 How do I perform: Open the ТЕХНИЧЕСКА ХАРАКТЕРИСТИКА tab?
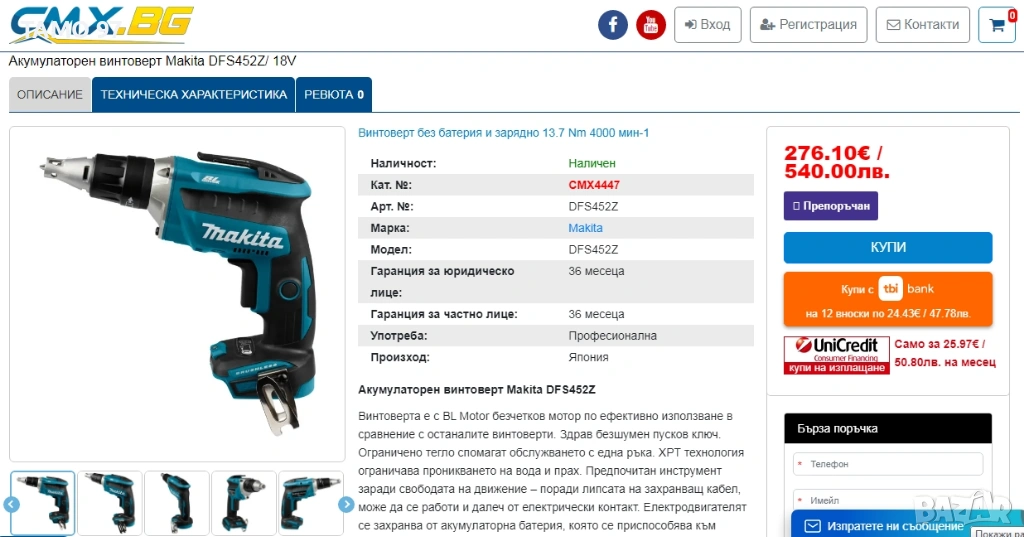point(193,95)
